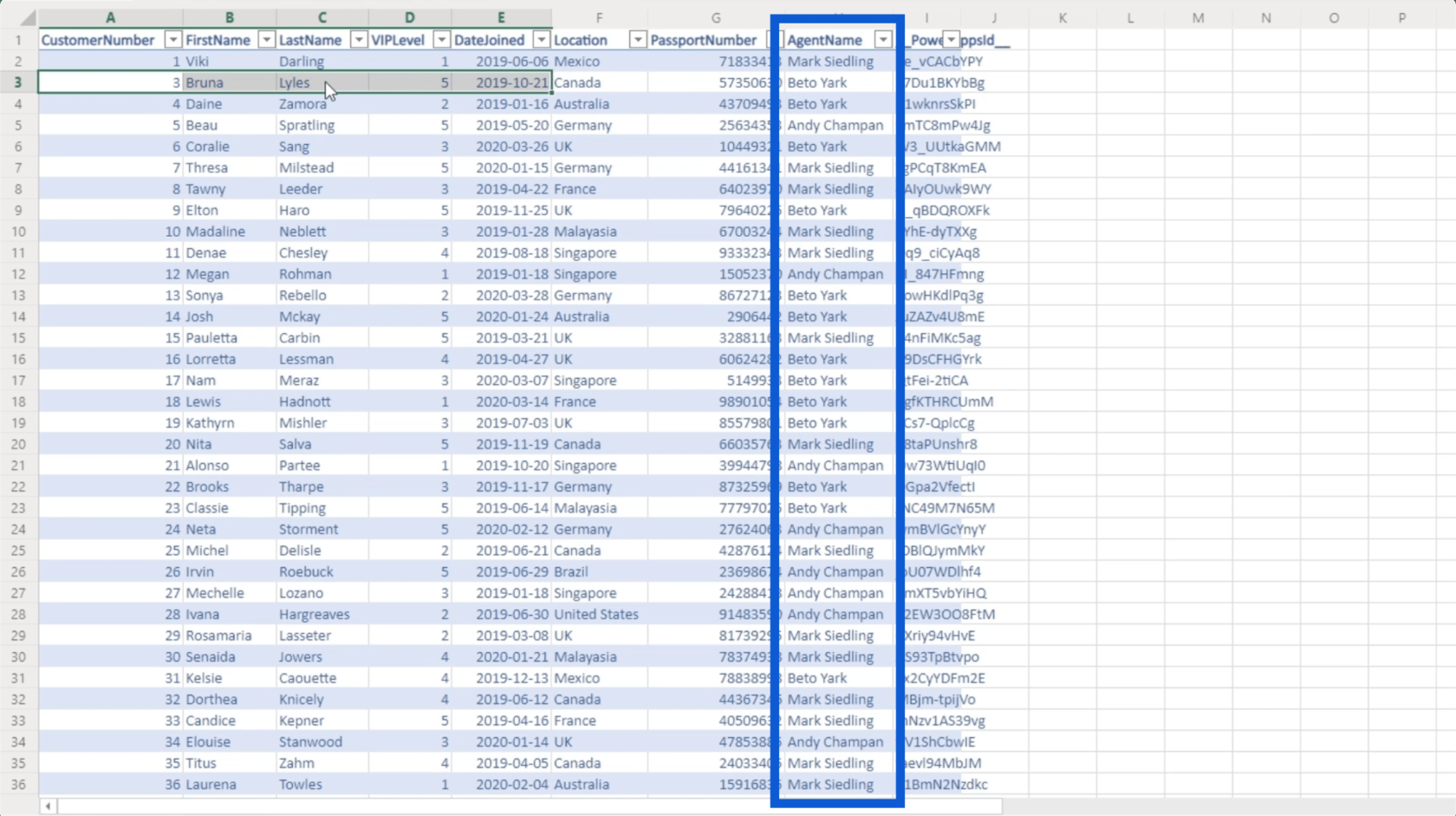Click the cell containing 'Tipping'
Screen dimensions: 1456x816
pos(322,507)
